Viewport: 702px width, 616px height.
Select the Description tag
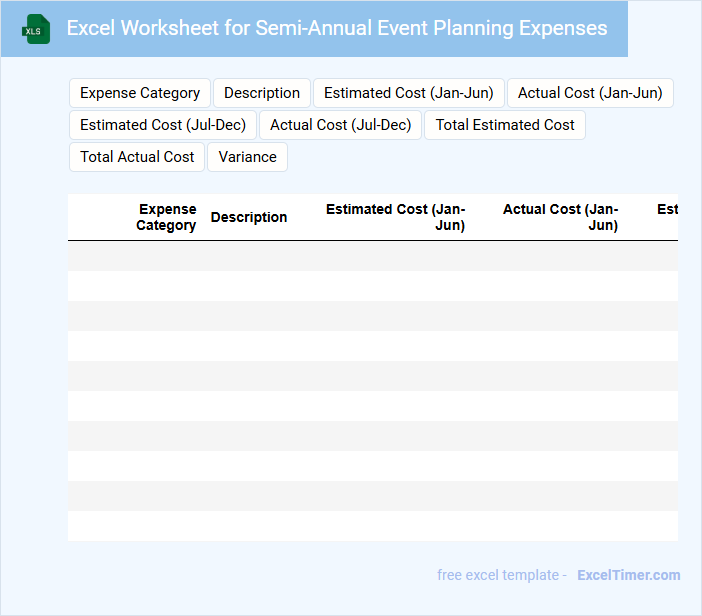262,93
